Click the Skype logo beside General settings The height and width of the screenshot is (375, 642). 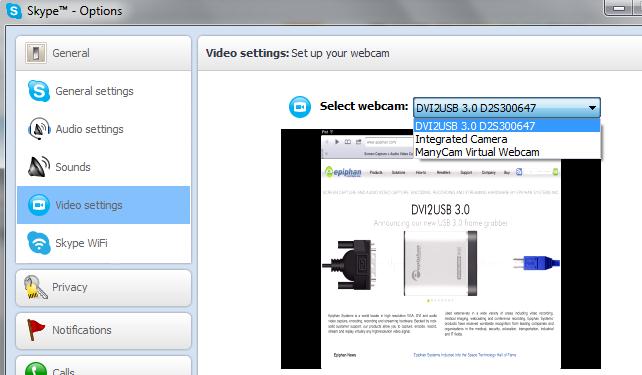coord(38,91)
